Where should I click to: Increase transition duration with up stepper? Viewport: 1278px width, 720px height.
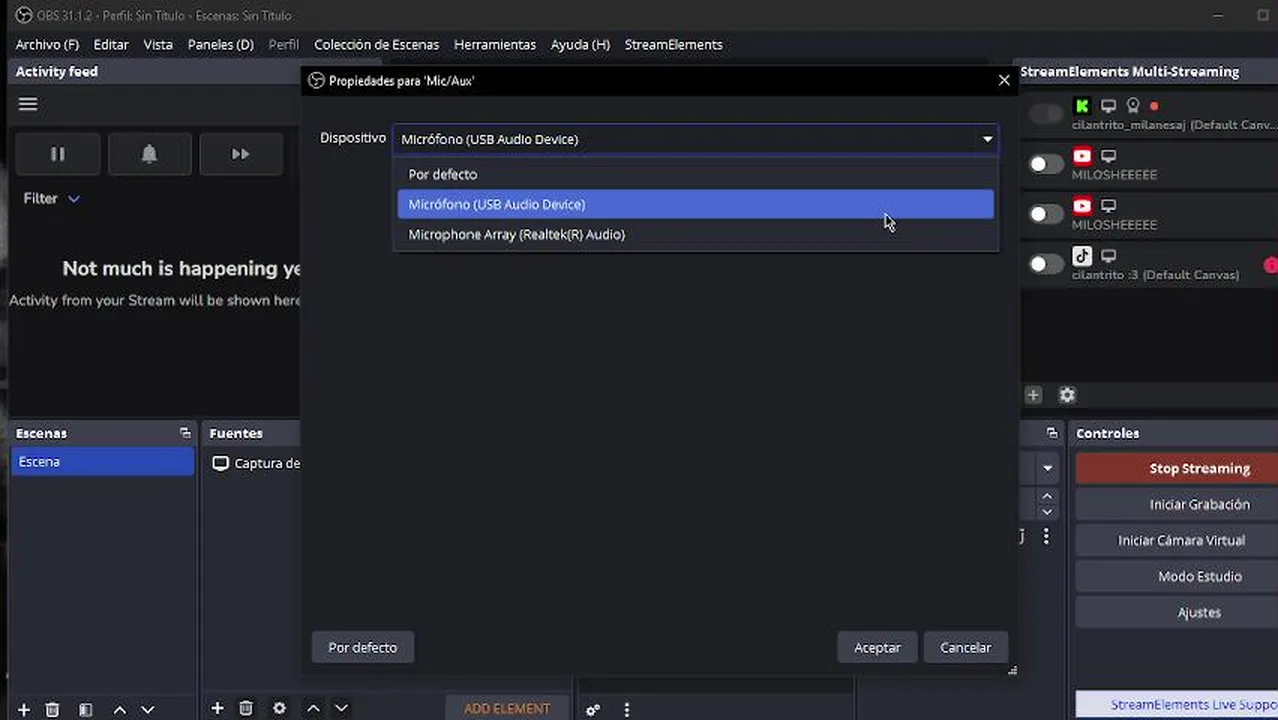(x=1047, y=496)
